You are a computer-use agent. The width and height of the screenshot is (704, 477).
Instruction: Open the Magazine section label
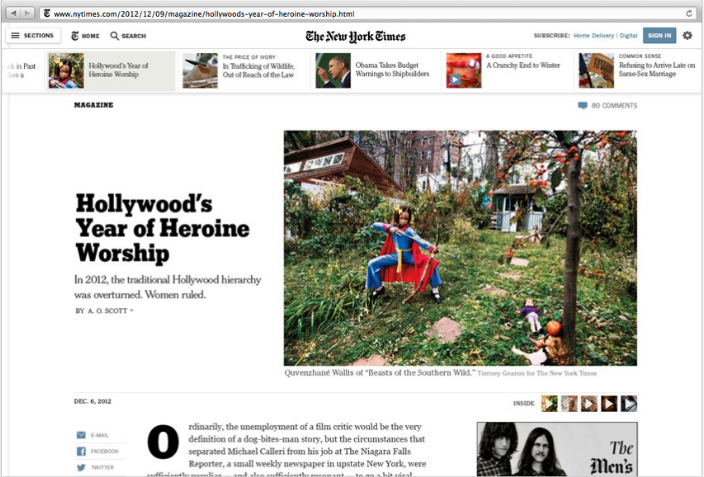(93, 105)
